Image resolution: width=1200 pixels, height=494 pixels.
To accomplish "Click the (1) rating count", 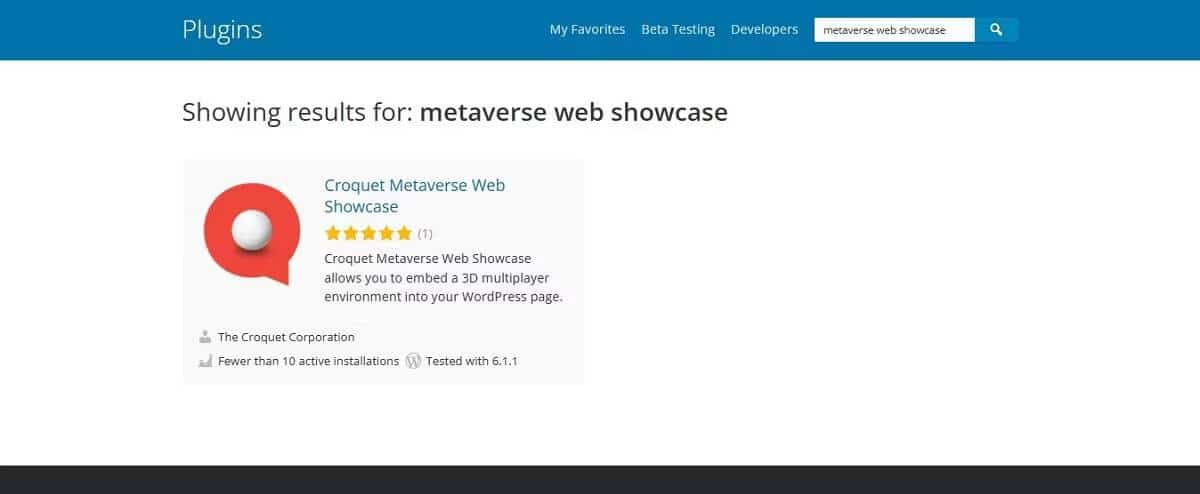I will [x=425, y=234].
